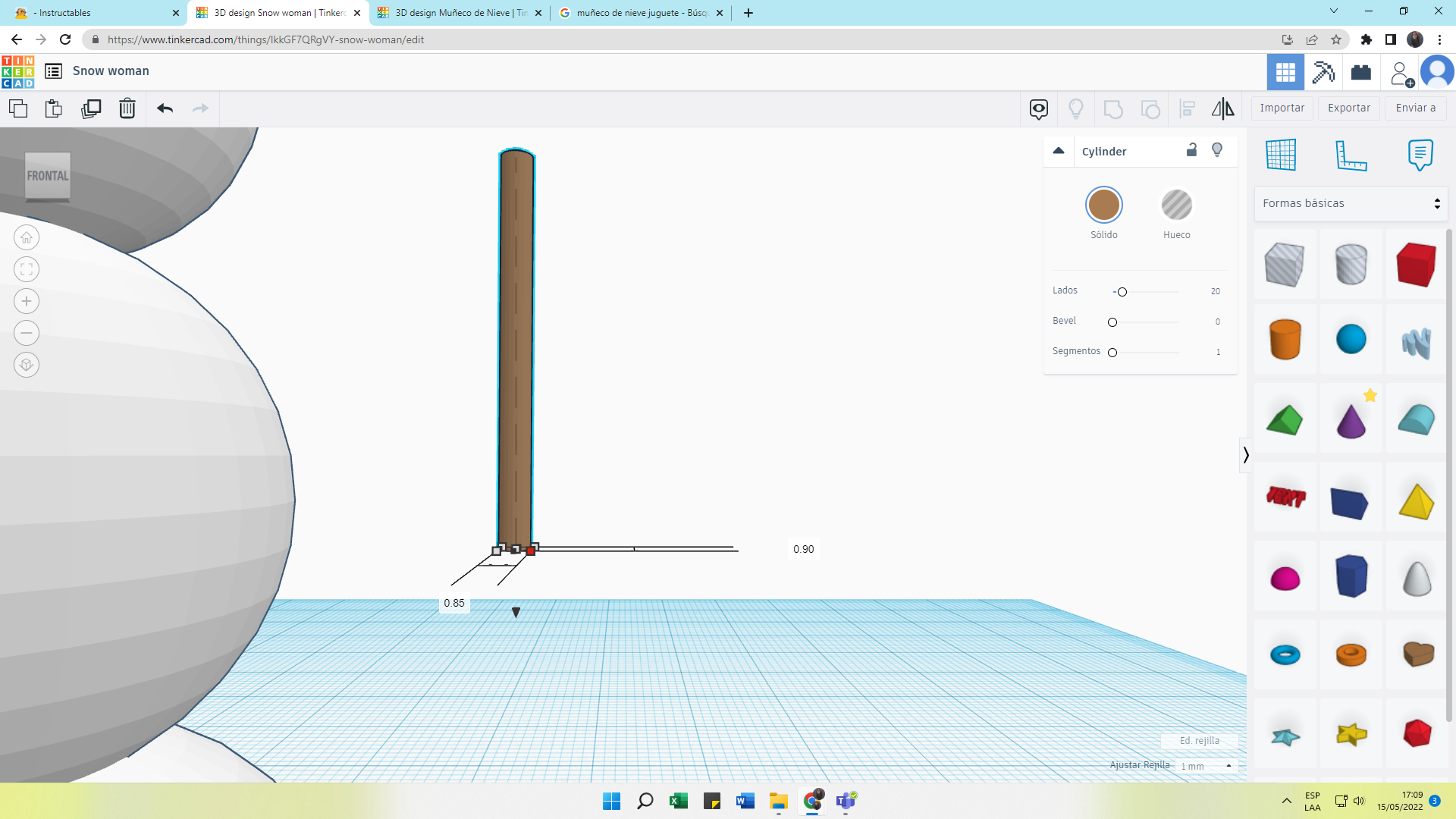Click the Mirror tool icon
This screenshot has height=819, width=1456.
pyautogui.click(x=1222, y=108)
